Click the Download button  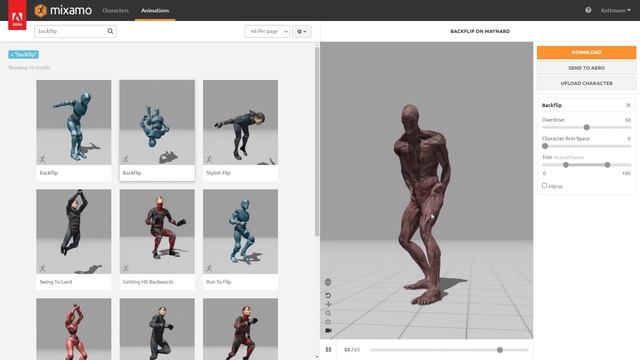pos(586,52)
